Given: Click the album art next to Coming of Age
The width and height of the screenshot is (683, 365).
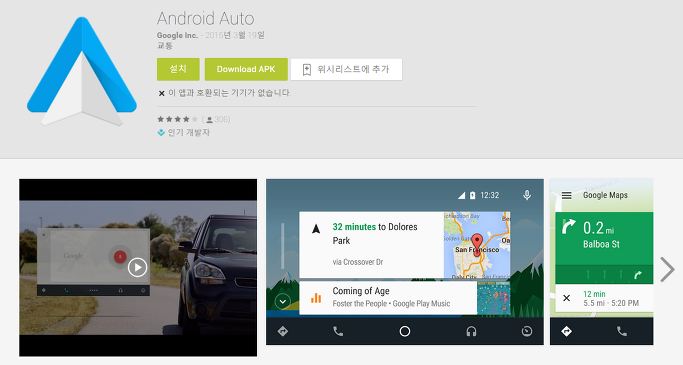Looking at the screenshot, I should 494,298.
